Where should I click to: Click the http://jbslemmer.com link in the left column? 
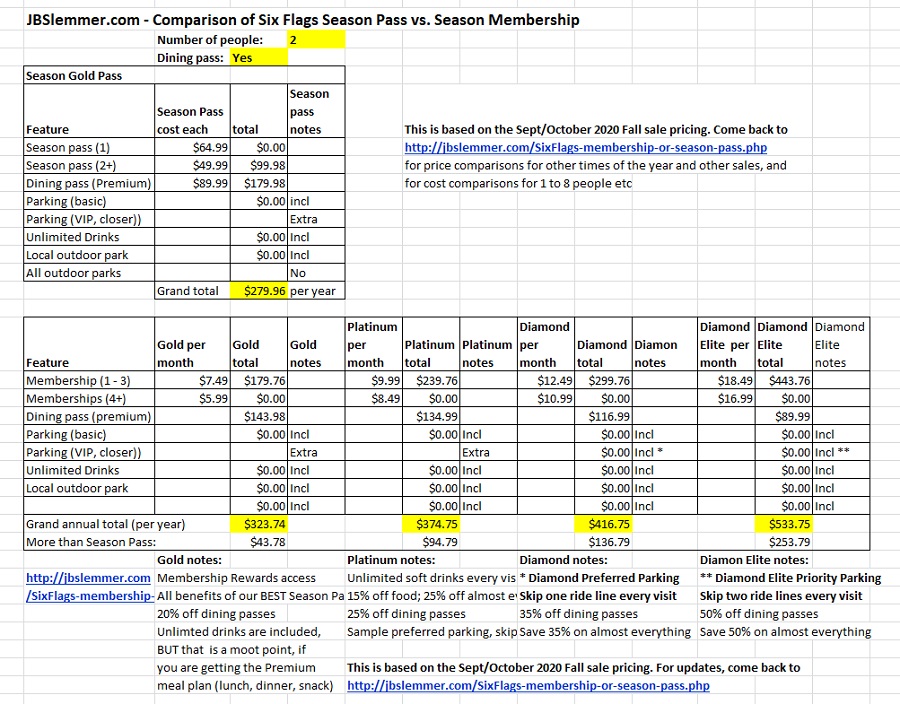(x=88, y=578)
